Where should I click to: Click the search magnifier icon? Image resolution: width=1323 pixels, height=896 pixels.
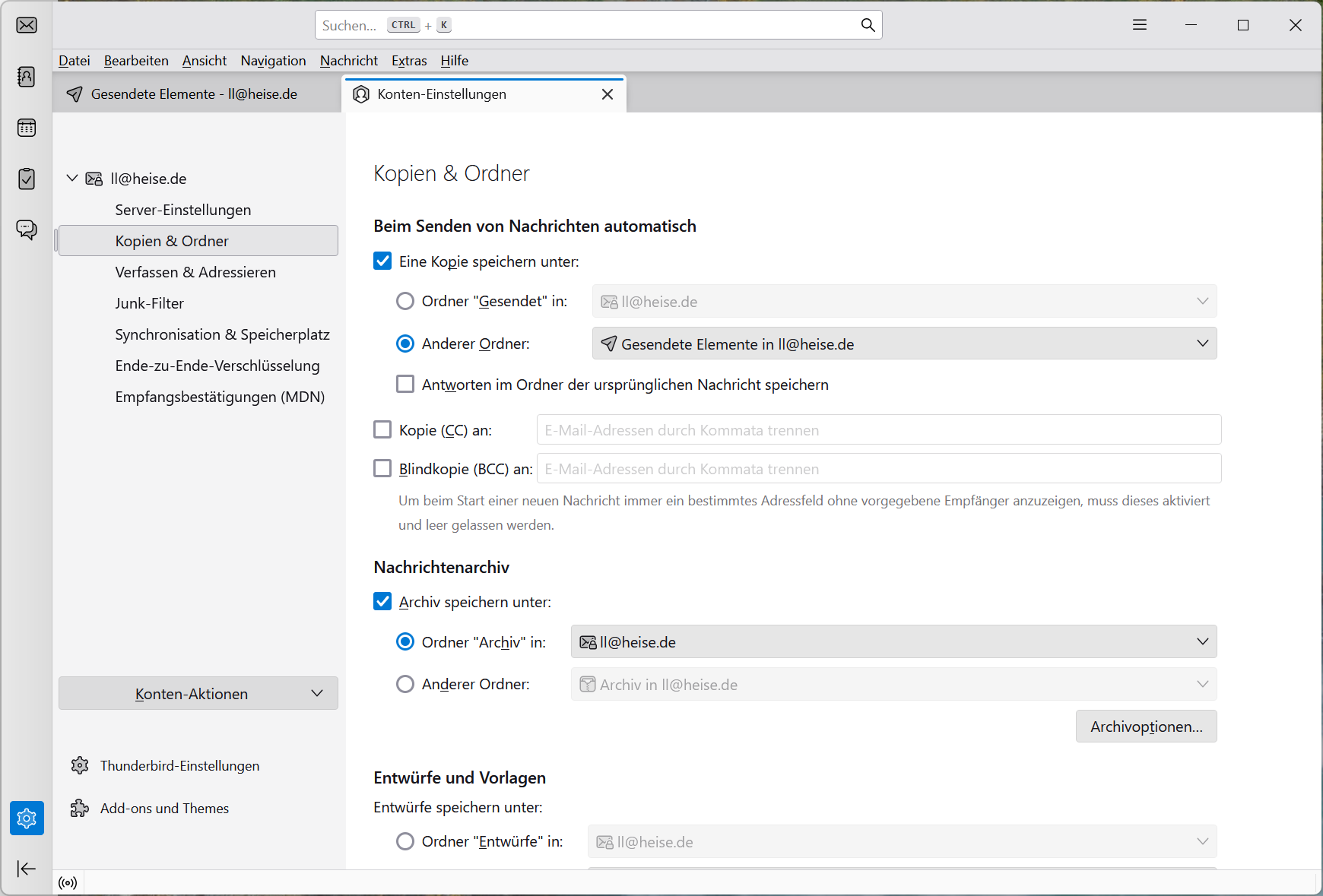[868, 25]
